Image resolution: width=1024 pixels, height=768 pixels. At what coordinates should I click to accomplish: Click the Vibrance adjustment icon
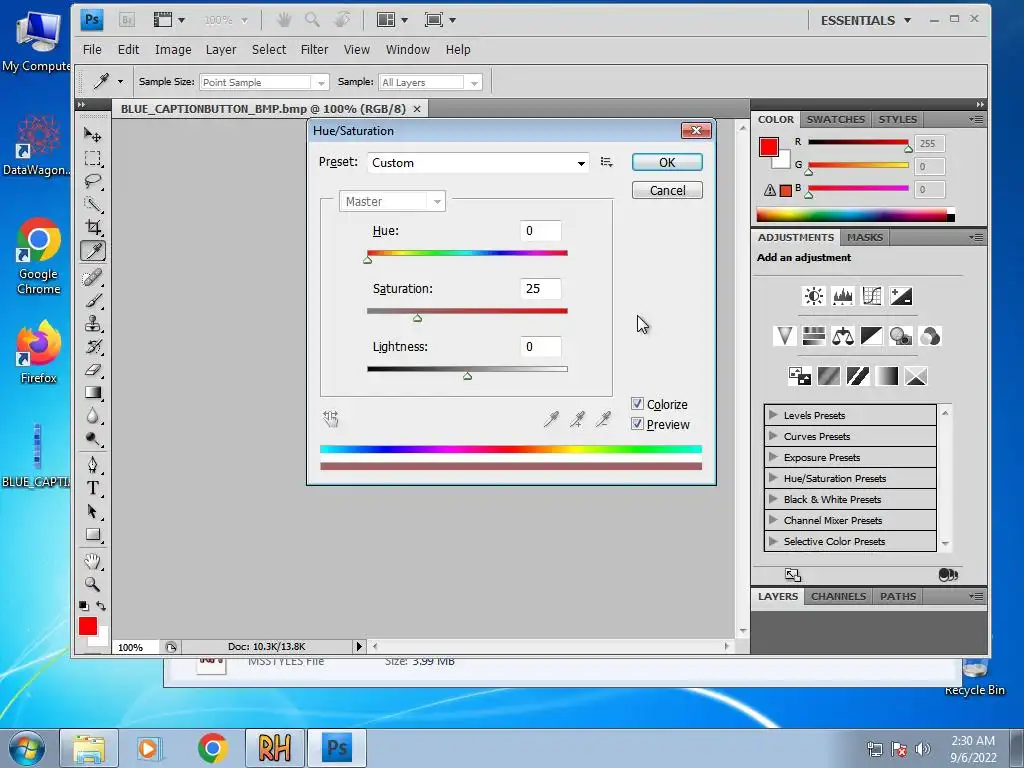[784, 336]
